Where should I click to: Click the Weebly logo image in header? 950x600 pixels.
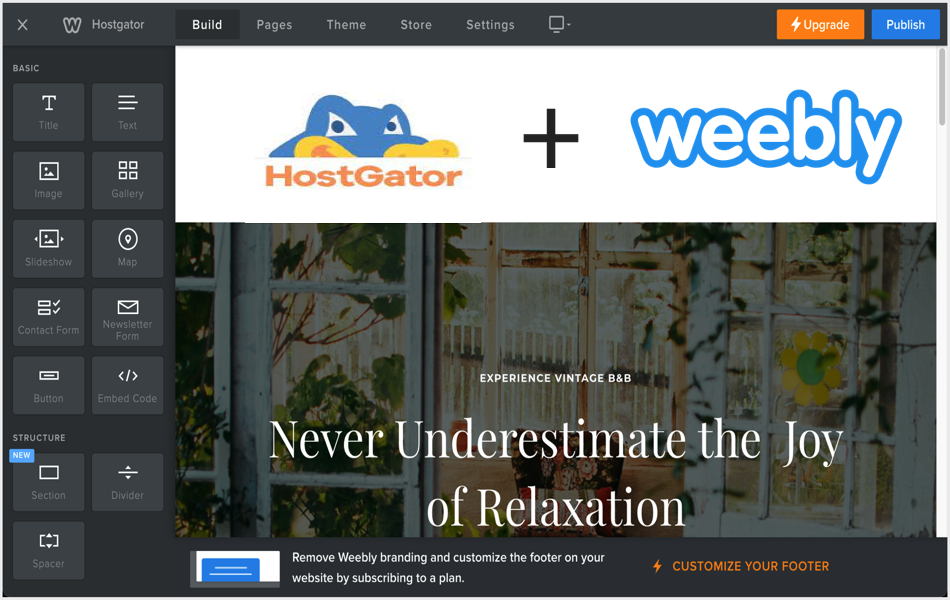[766, 136]
